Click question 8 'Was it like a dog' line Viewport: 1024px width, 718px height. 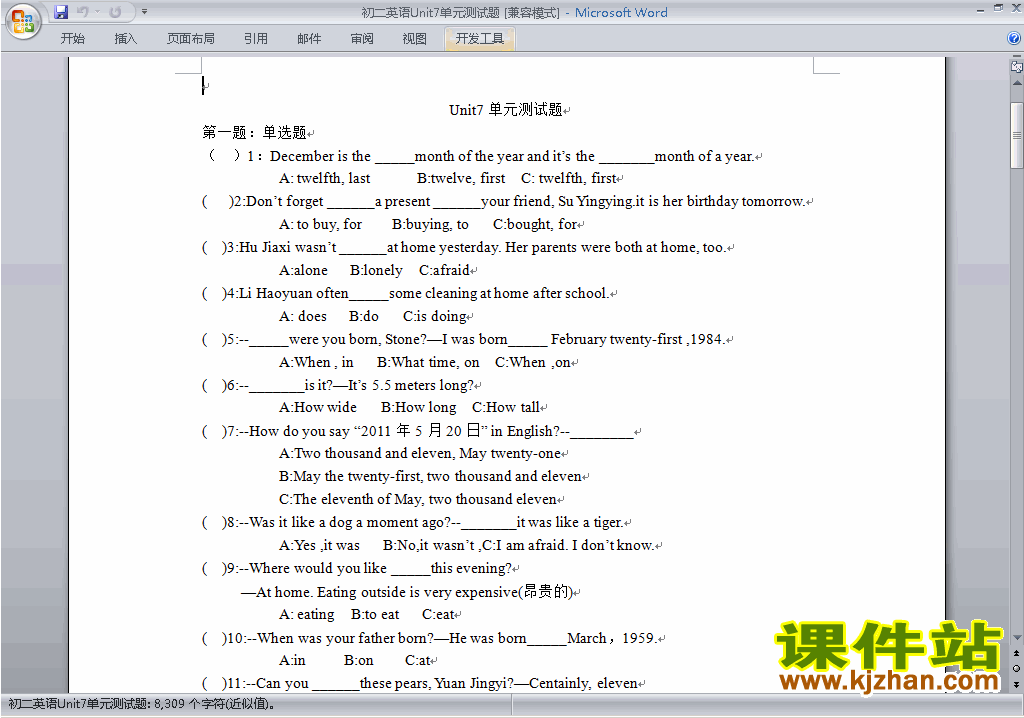(413, 523)
